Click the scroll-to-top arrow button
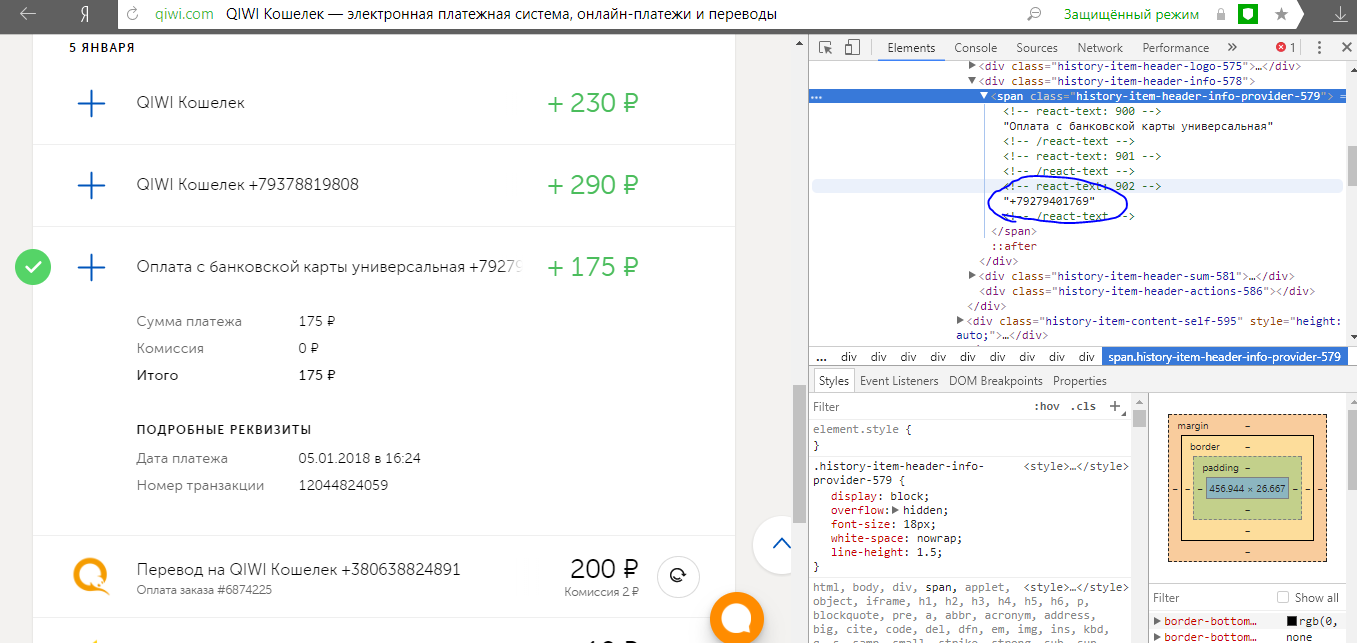 tap(781, 544)
